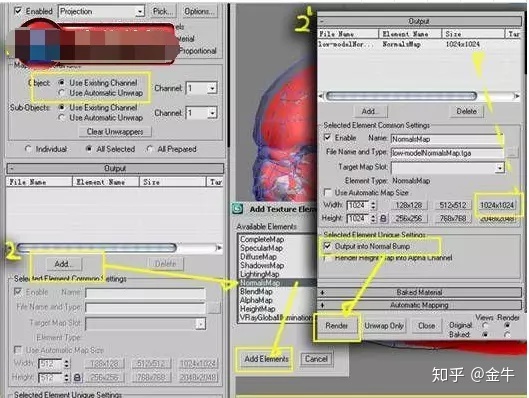Expand the Baked Material rollout

[x=419, y=292]
